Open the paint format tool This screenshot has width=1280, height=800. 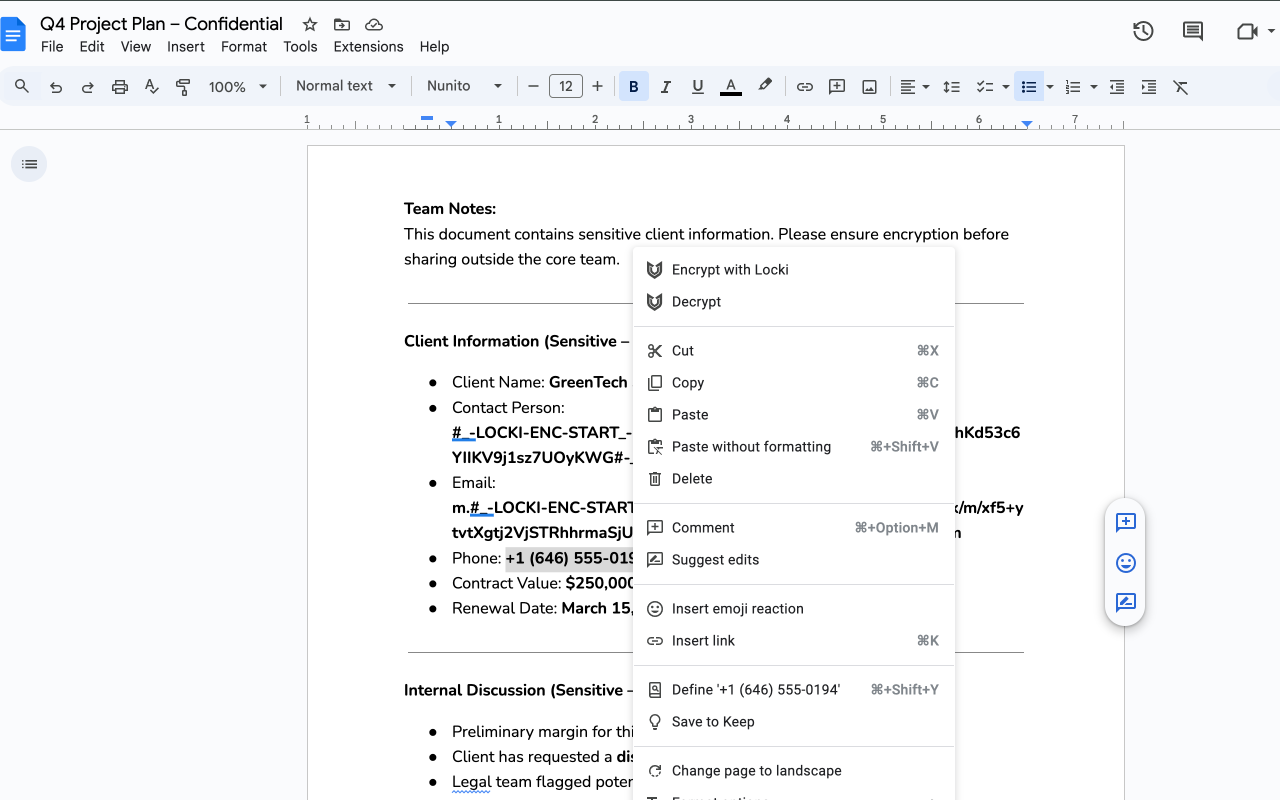[x=183, y=86]
